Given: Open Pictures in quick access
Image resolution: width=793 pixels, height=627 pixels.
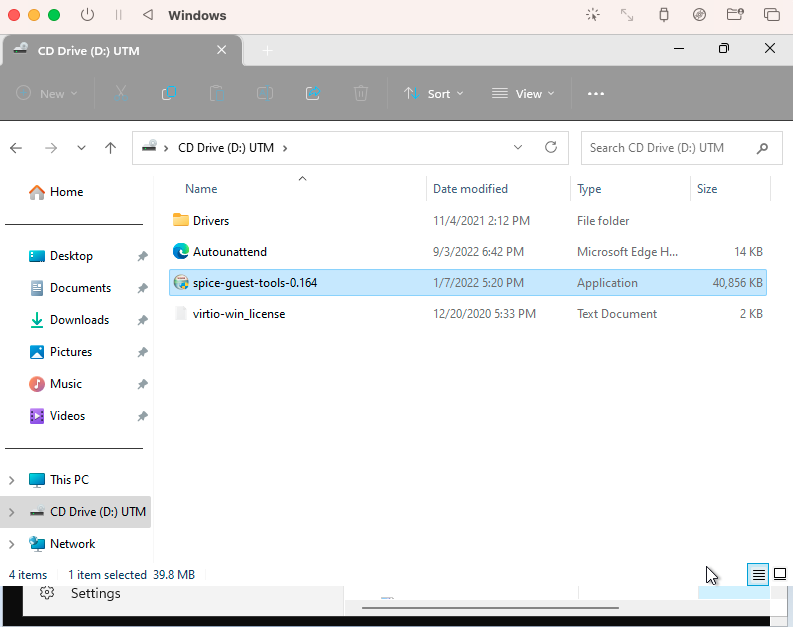Looking at the screenshot, I should tap(61, 352).
